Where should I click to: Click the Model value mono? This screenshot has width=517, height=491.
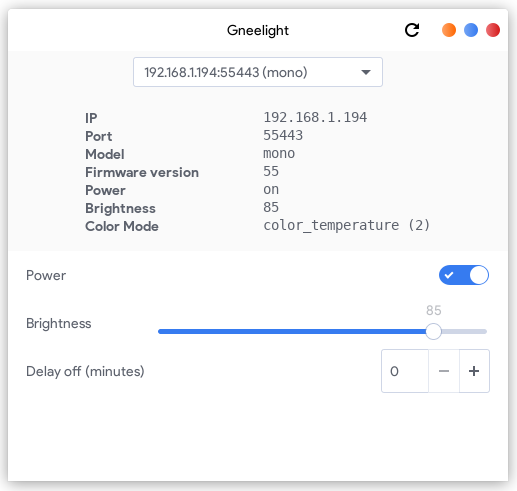279,153
